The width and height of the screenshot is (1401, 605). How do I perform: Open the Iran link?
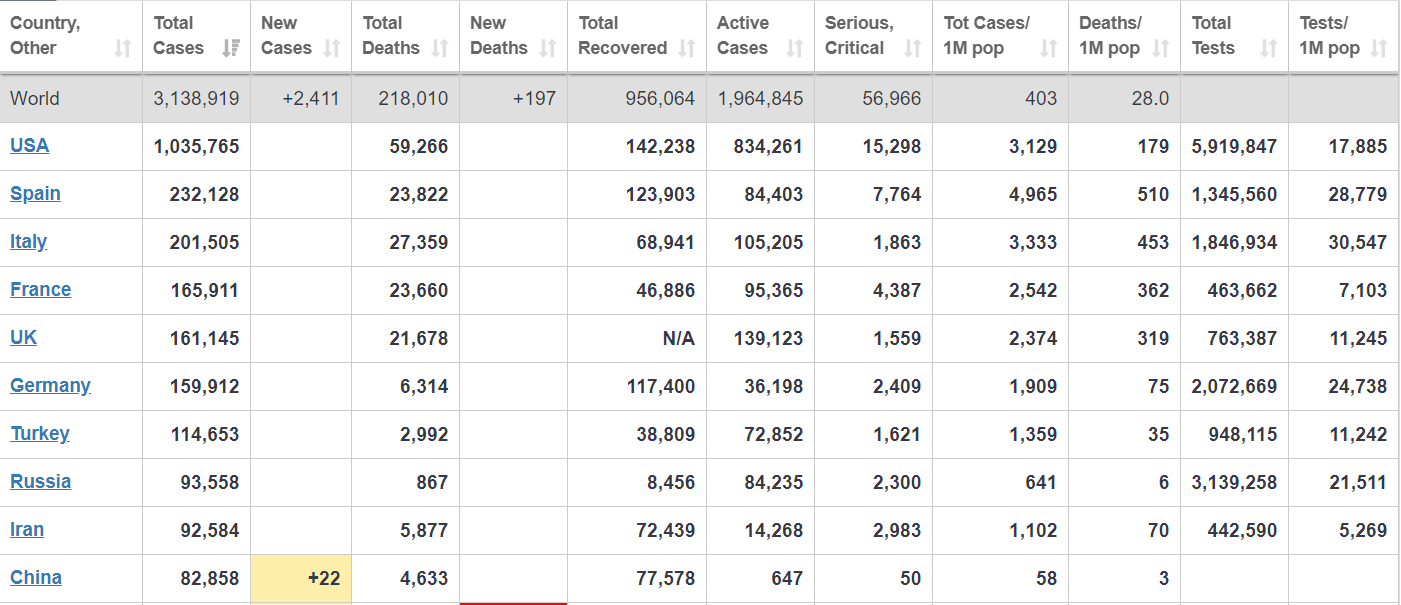tap(27, 529)
